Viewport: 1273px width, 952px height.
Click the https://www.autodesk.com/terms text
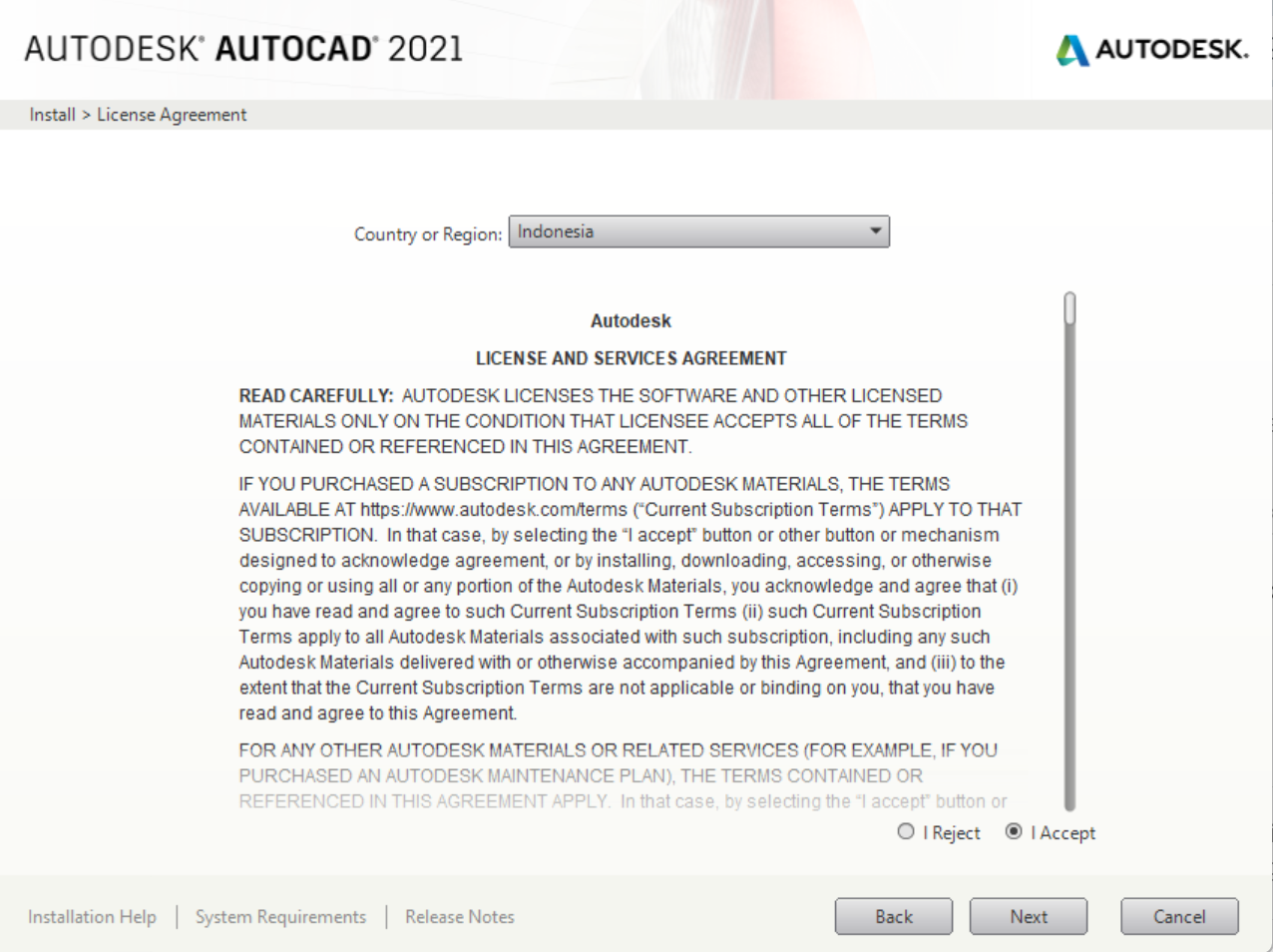click(494, 510)
